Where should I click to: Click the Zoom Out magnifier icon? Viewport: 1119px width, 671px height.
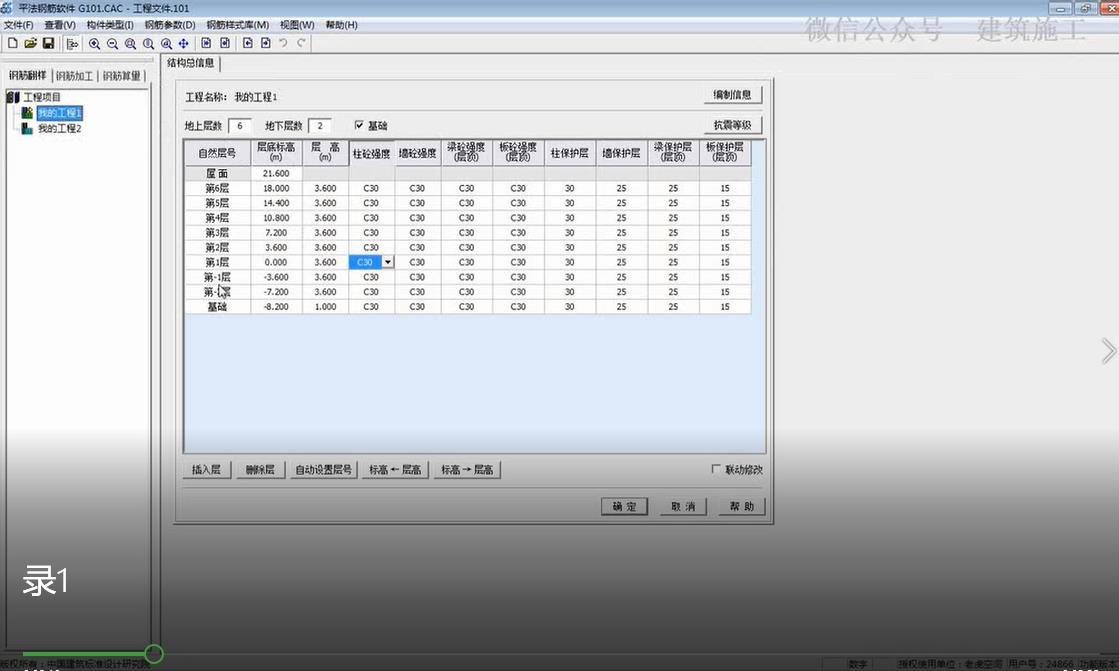click(x=112, y=43)
